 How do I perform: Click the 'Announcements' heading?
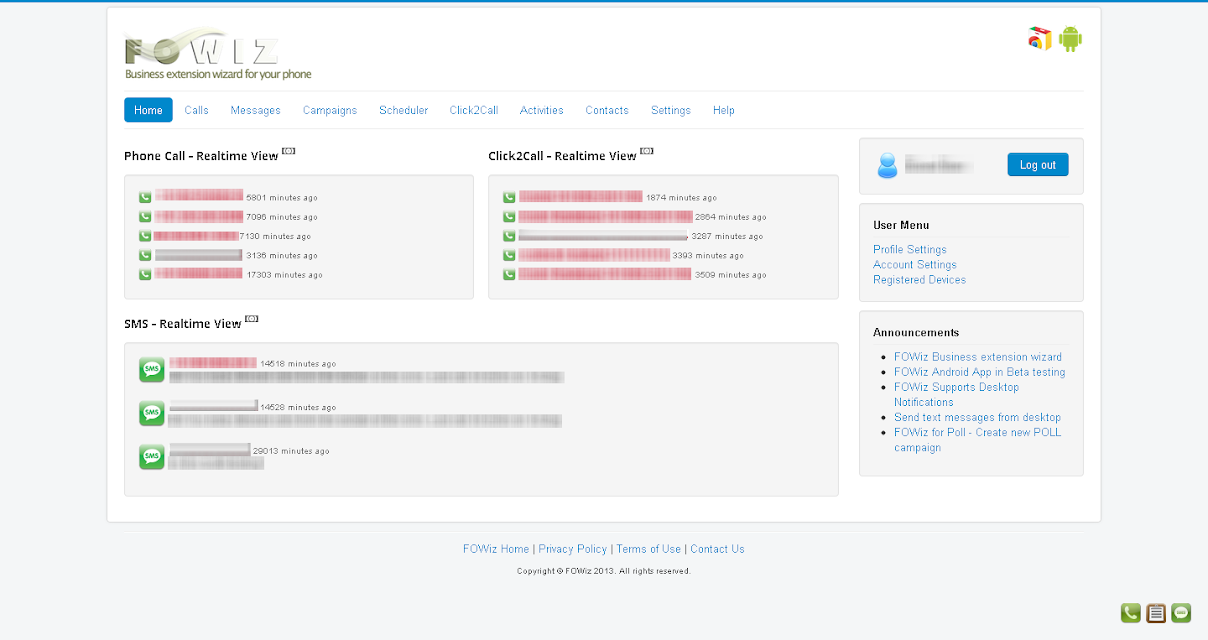click(x=916, y=332)
